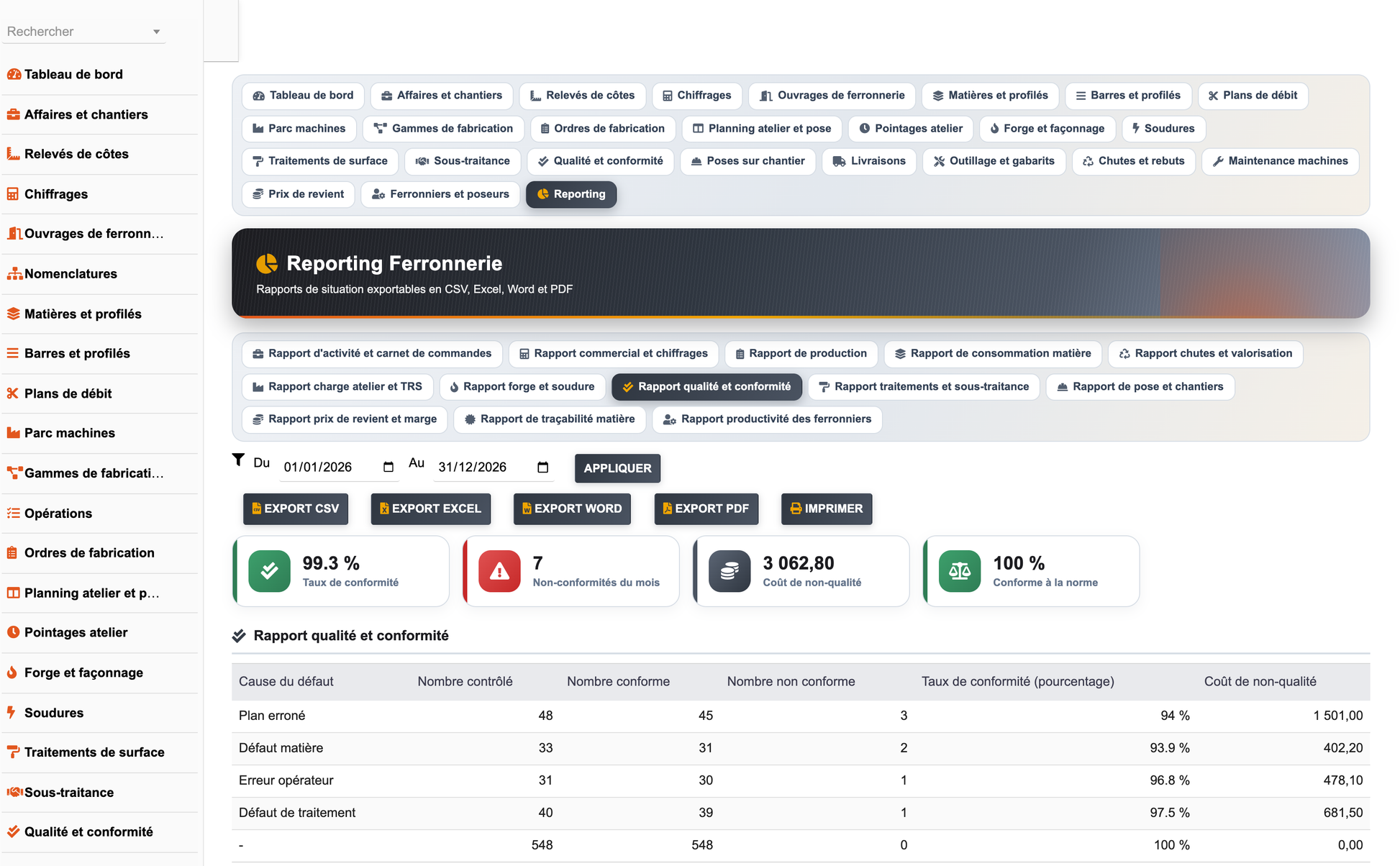Click the Conforme à la norme balance icon
The image size is (1400, 866).
tap(960, 571)
